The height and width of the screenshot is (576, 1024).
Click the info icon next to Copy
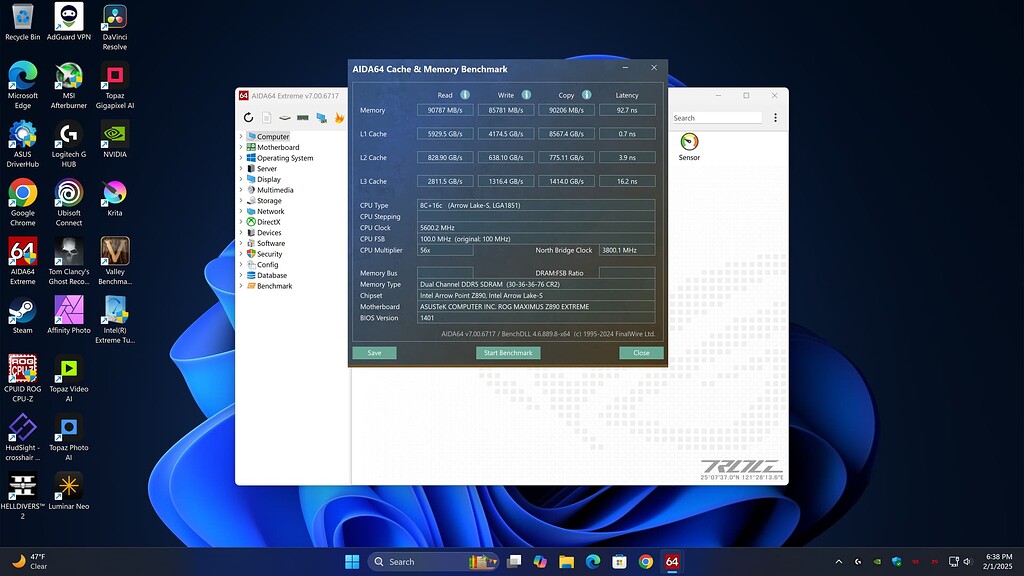[x=586, y=95]
